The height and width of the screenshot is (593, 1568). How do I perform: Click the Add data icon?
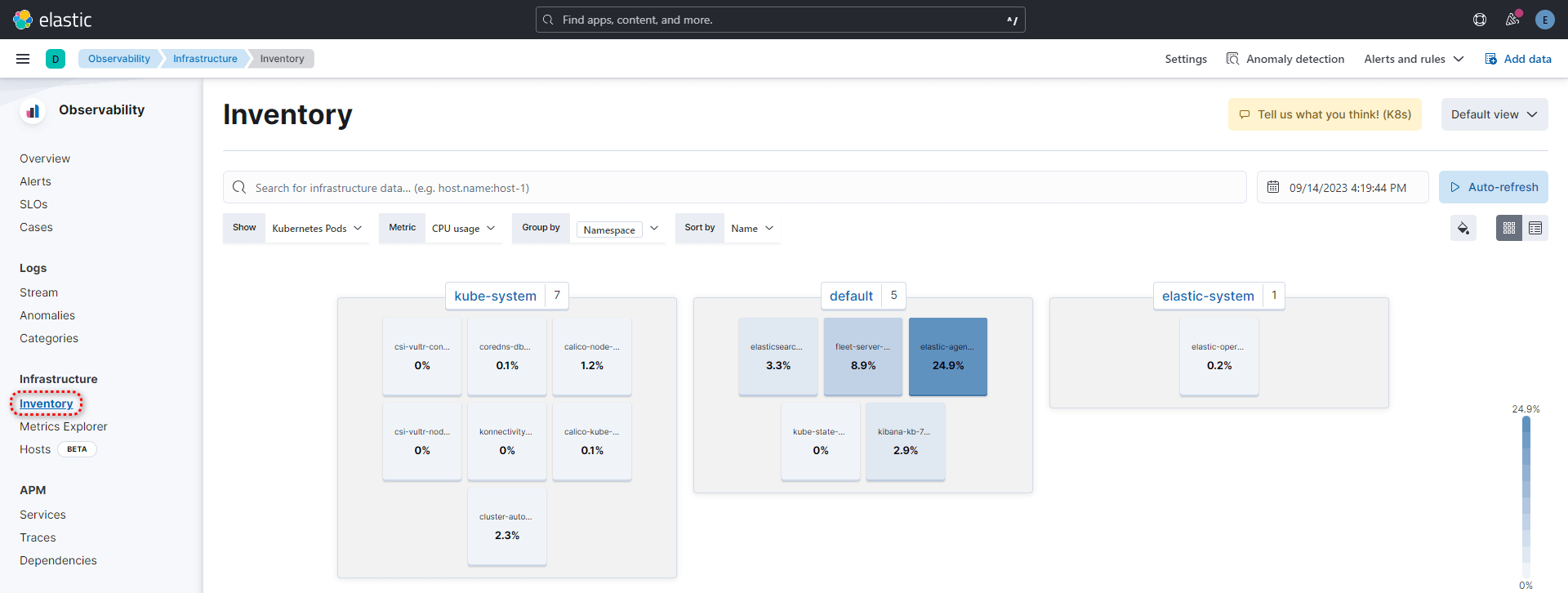1491,59
